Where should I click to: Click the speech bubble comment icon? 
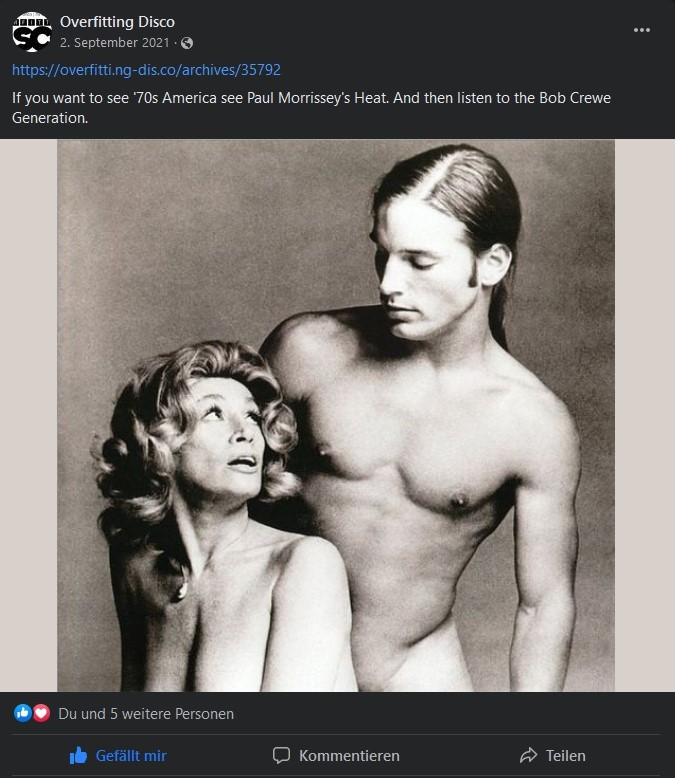pos(282,756)
